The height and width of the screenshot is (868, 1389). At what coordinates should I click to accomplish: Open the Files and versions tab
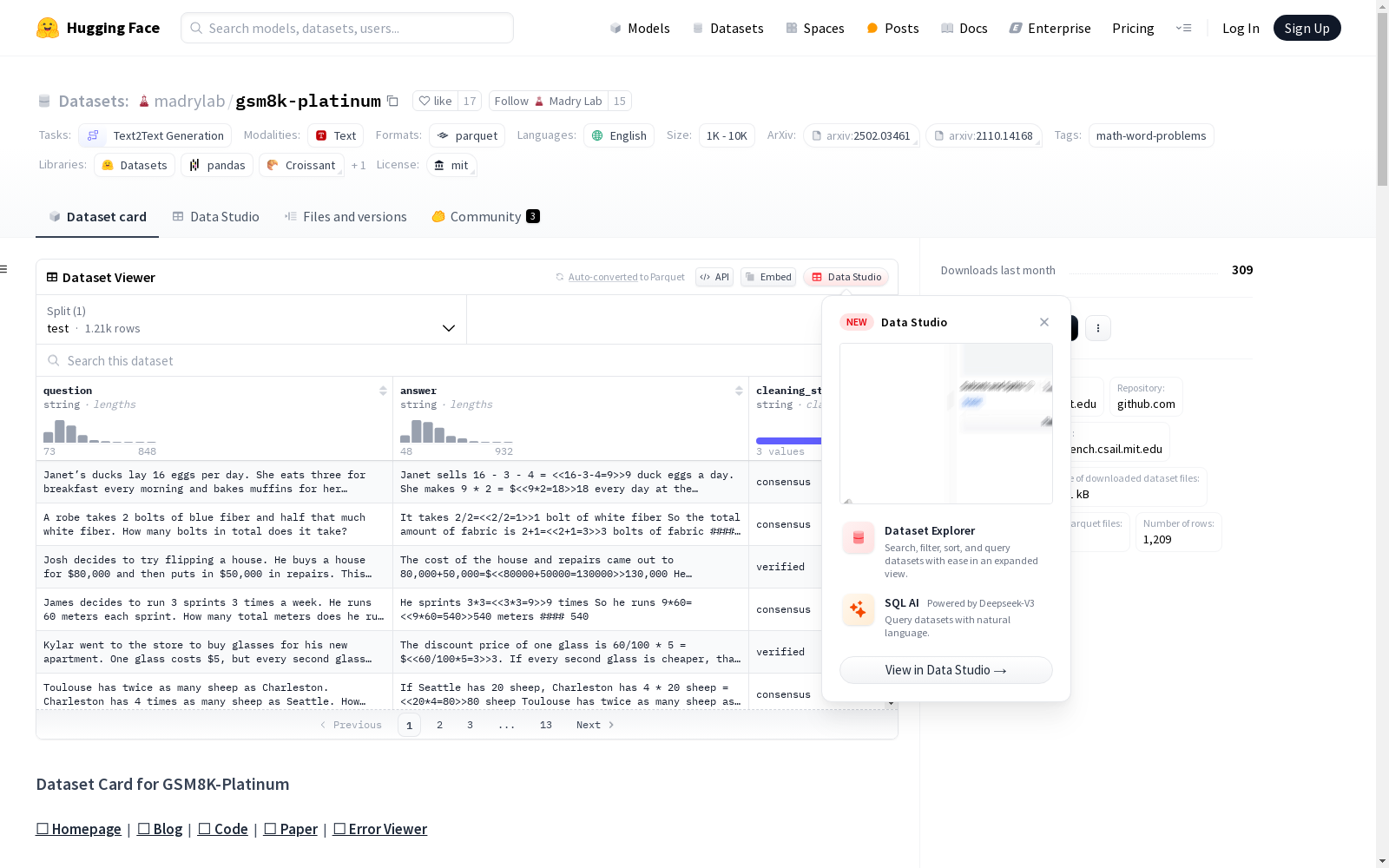[346, 217]
